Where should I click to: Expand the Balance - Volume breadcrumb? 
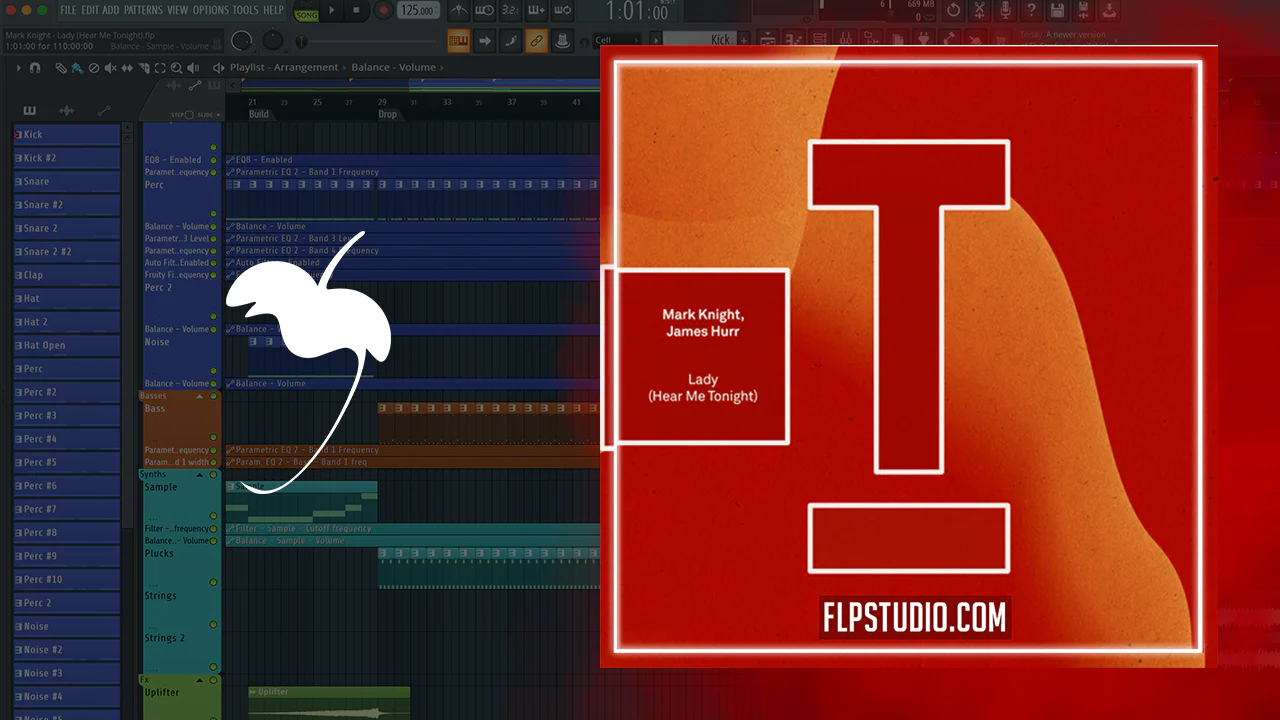tap(394, 68)
